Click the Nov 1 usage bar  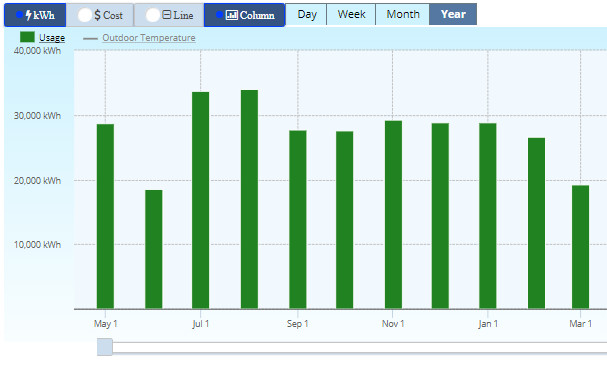[x=393, y=215]
